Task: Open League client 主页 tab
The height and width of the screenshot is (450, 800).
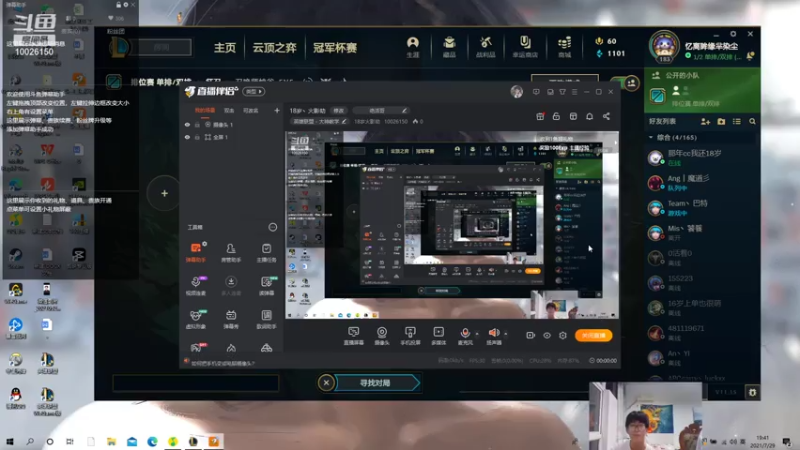Action: [x=225, y=47]
